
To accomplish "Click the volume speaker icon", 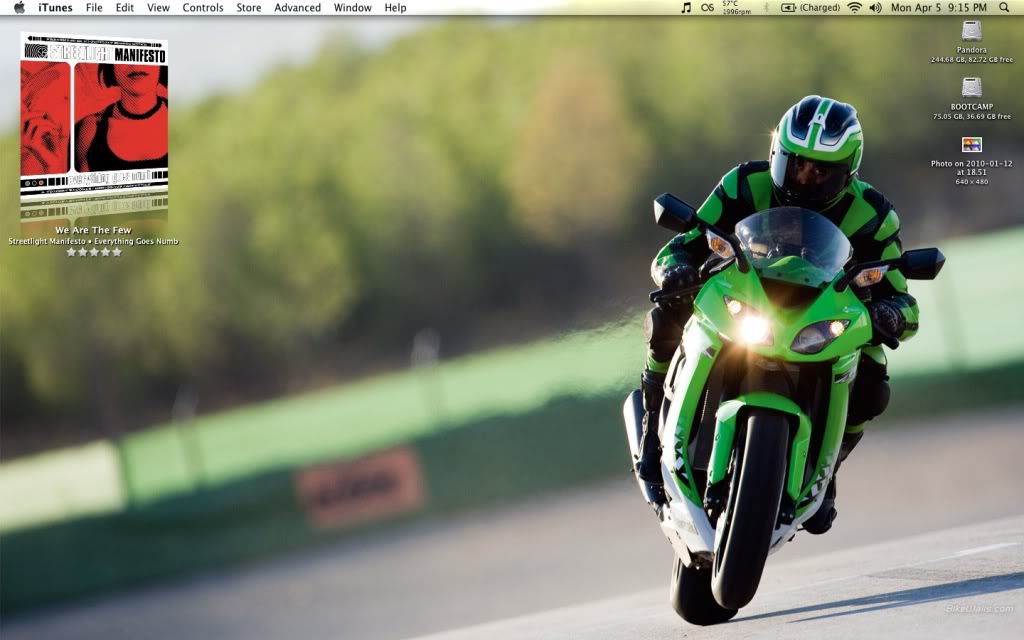I will [x=876, y=8].
